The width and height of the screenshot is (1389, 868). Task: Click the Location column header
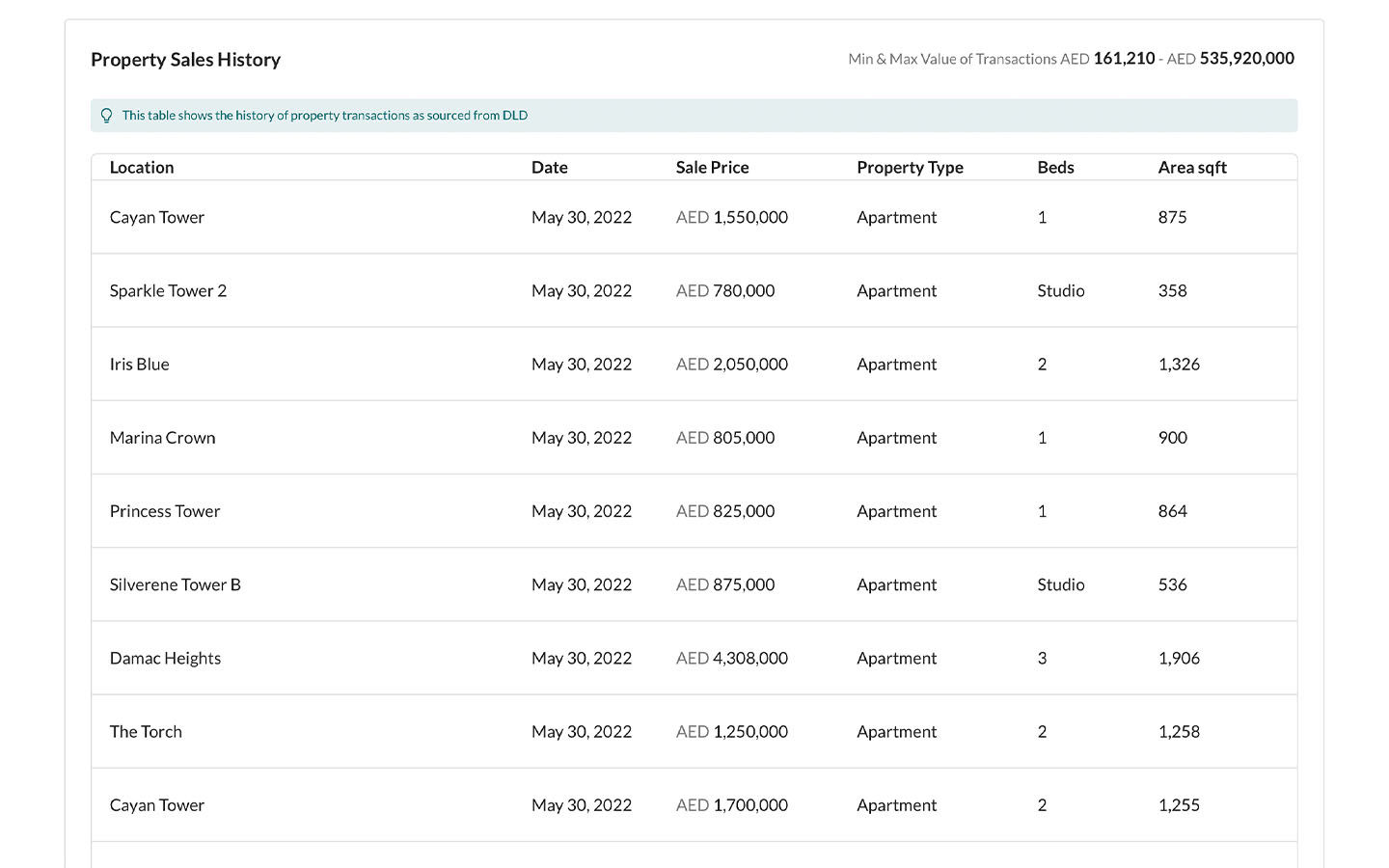click(142, 167)
